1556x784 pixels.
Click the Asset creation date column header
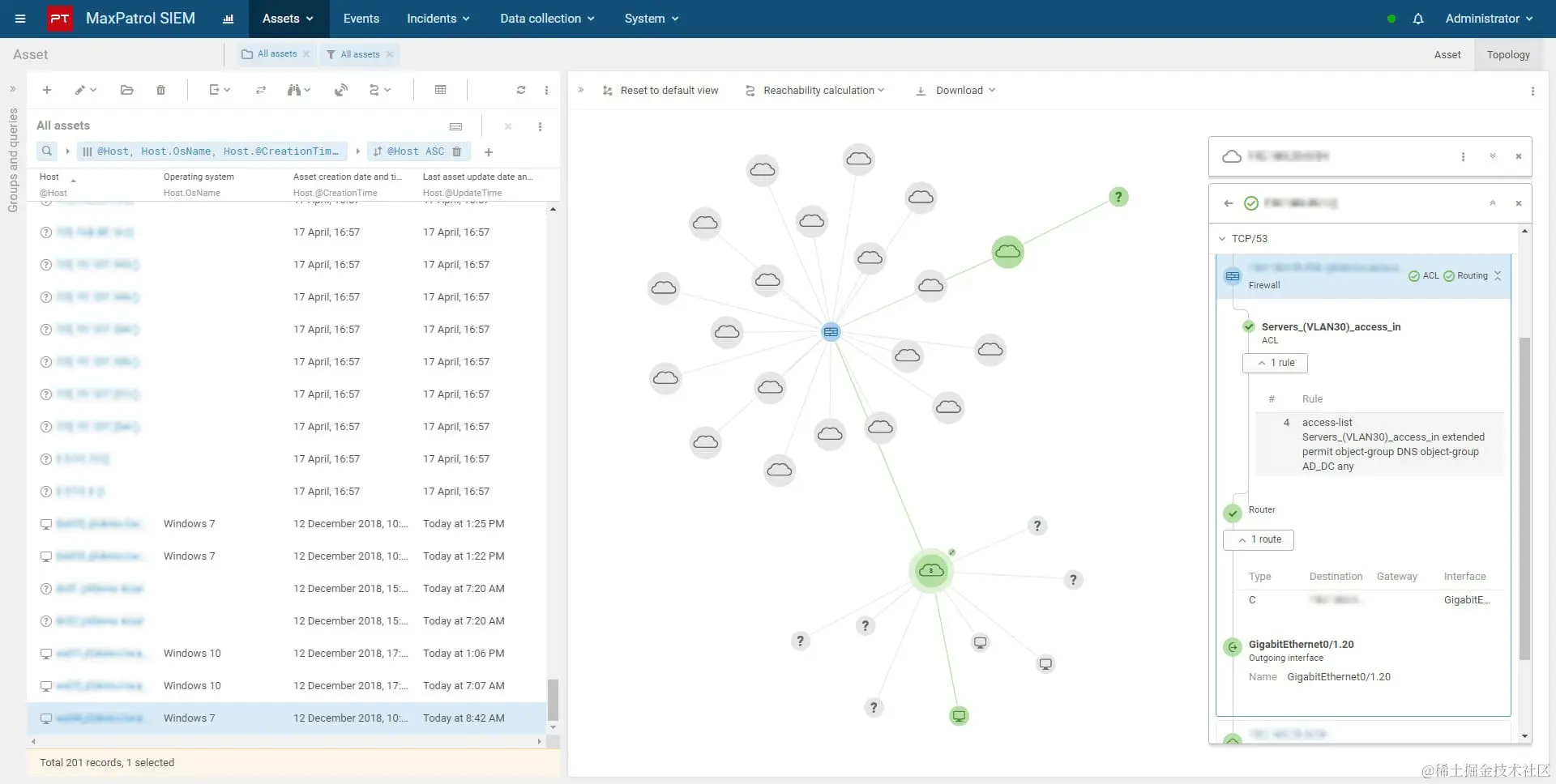point(347,177)
